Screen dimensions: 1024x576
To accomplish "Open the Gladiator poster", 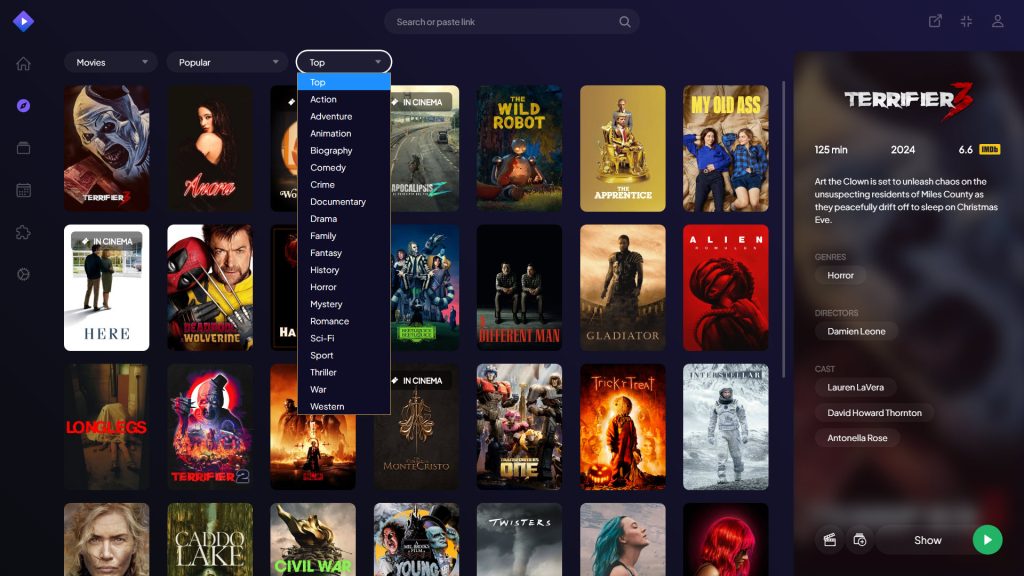I will coord(622,288).
